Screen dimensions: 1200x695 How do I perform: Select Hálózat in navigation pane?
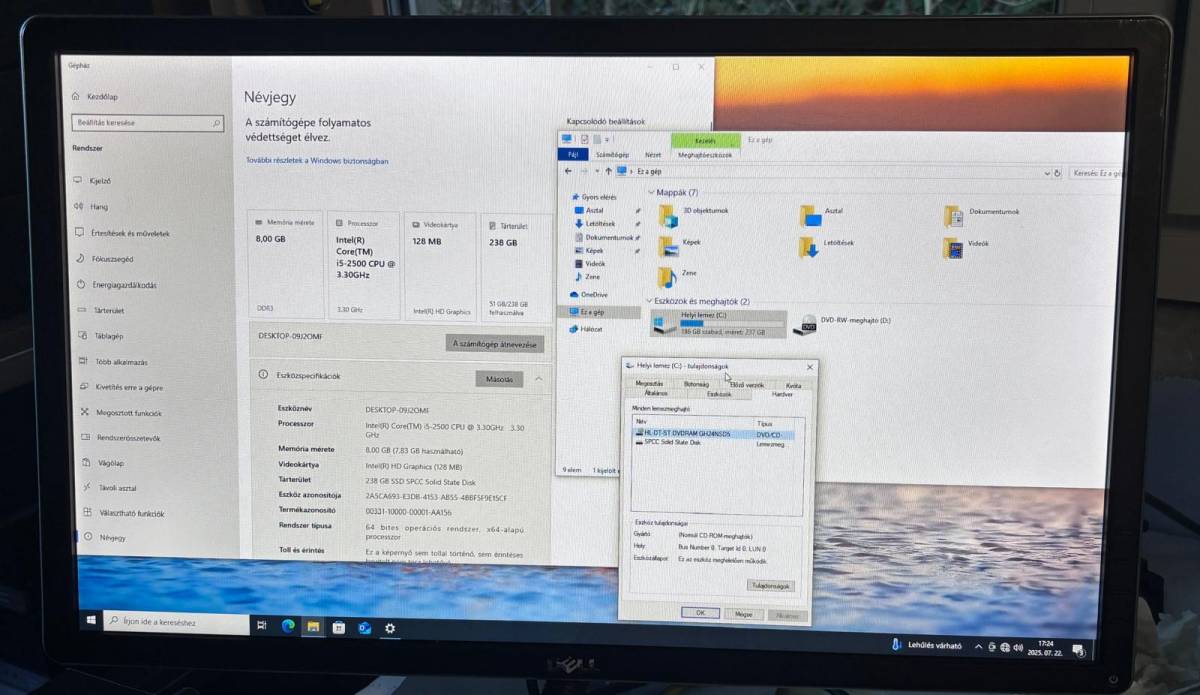click(x=586, y=328)
